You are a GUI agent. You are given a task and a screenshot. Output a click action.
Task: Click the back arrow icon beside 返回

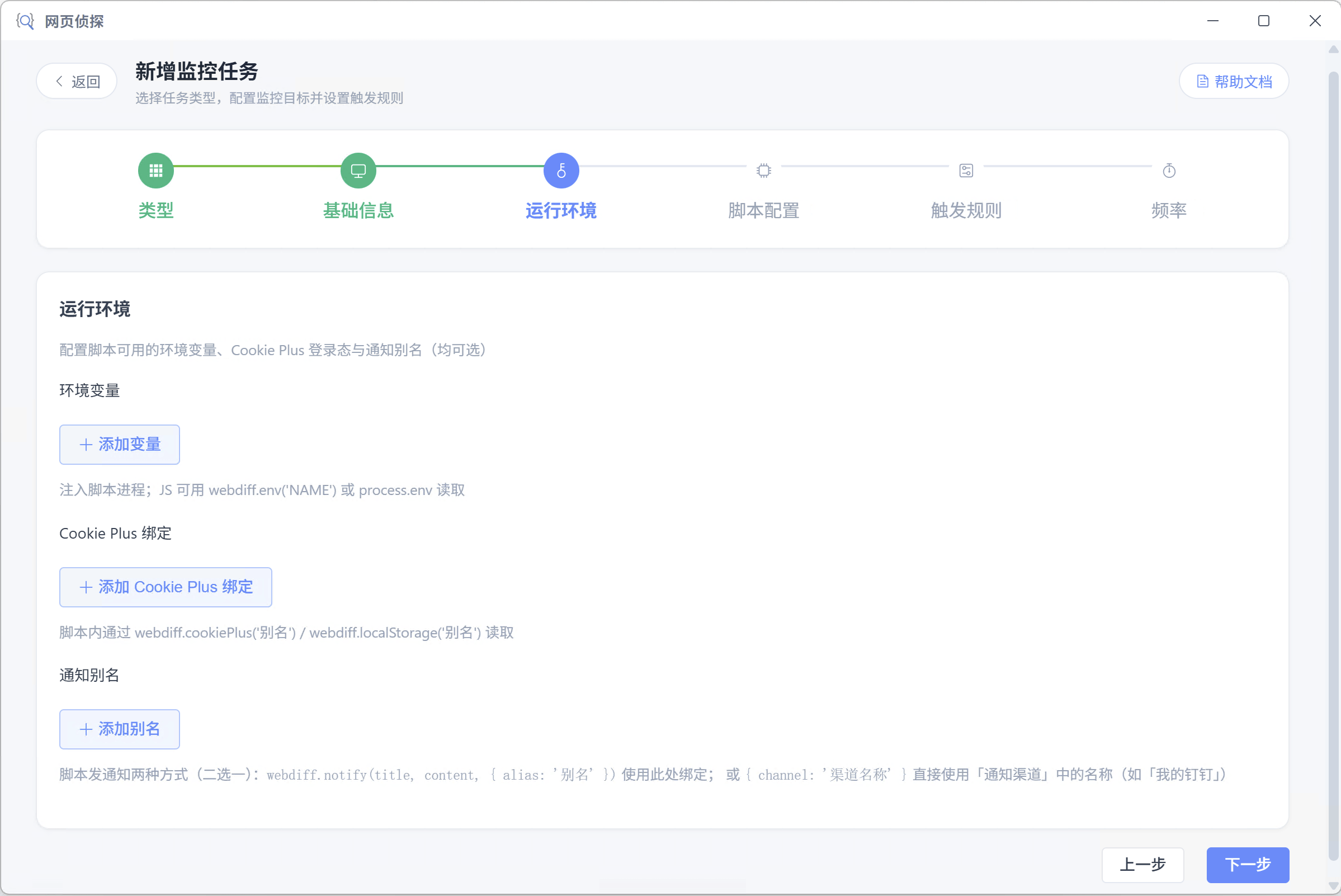59,81
